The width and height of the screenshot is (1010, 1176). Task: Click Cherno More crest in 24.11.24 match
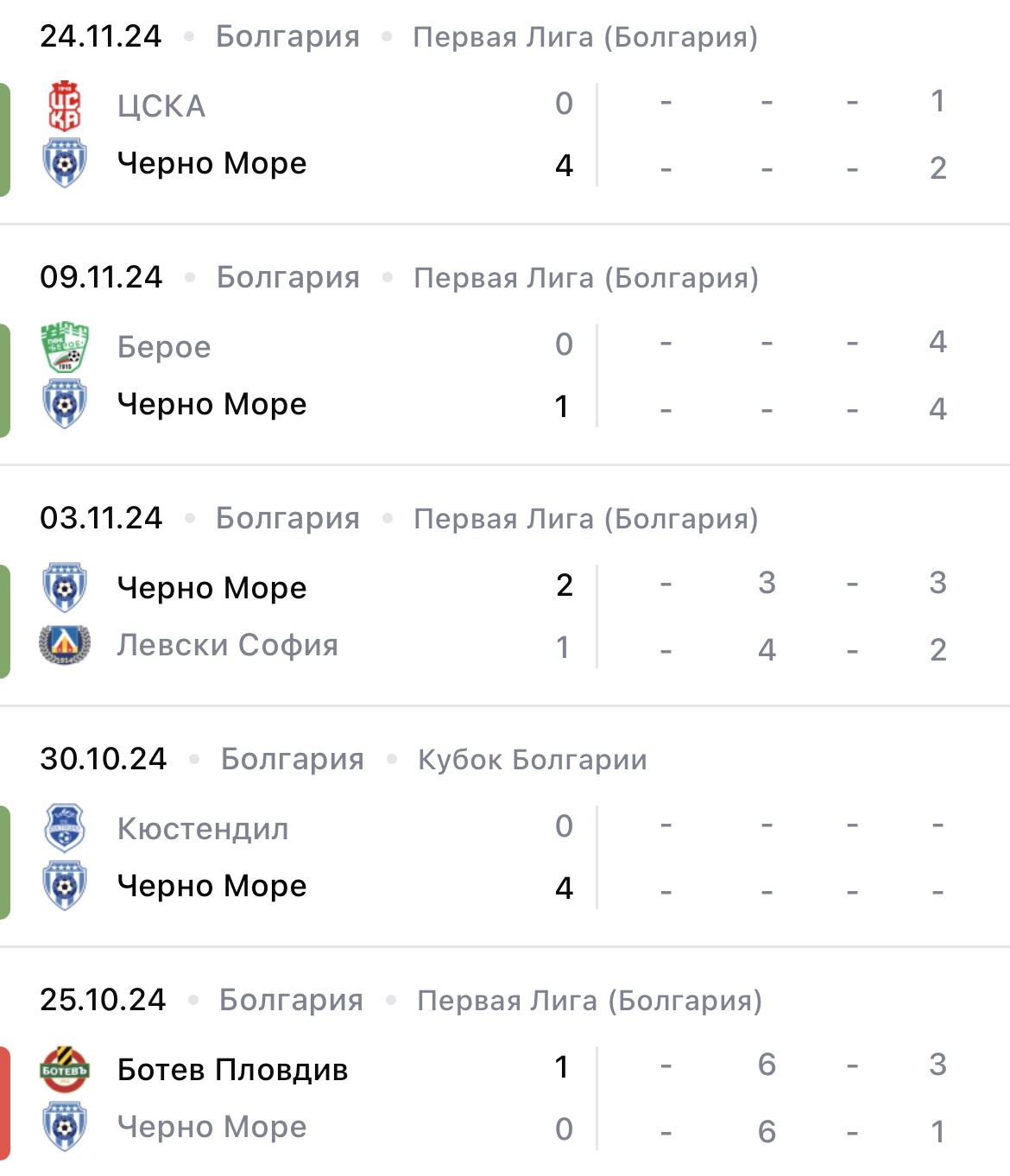(x=65, y=163)
